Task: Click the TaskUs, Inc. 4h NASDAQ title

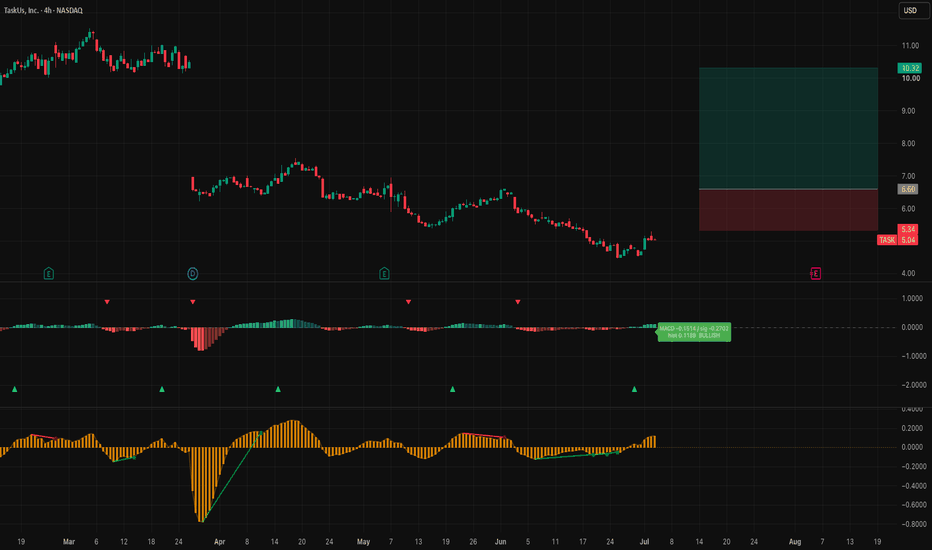Action: [43, 10]
